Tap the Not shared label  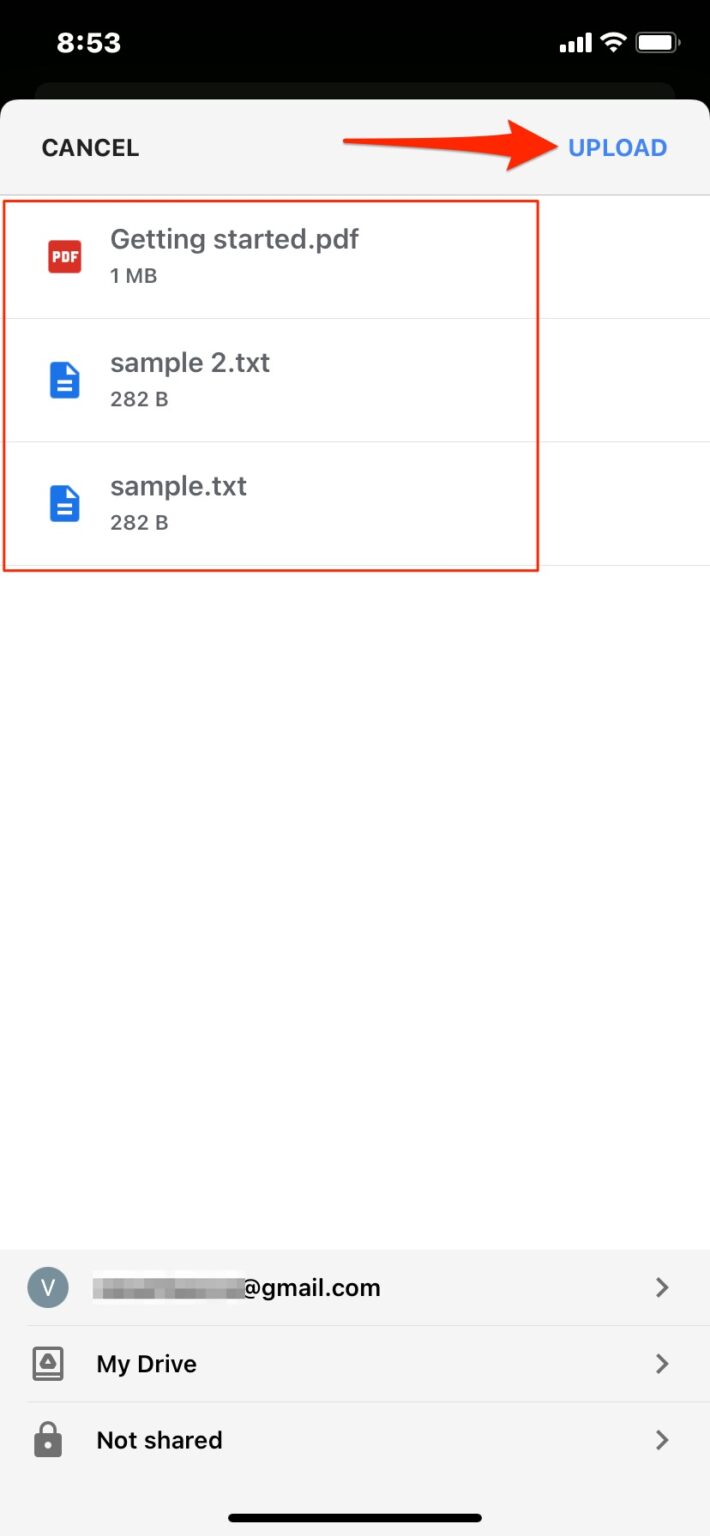[159, 1440]
